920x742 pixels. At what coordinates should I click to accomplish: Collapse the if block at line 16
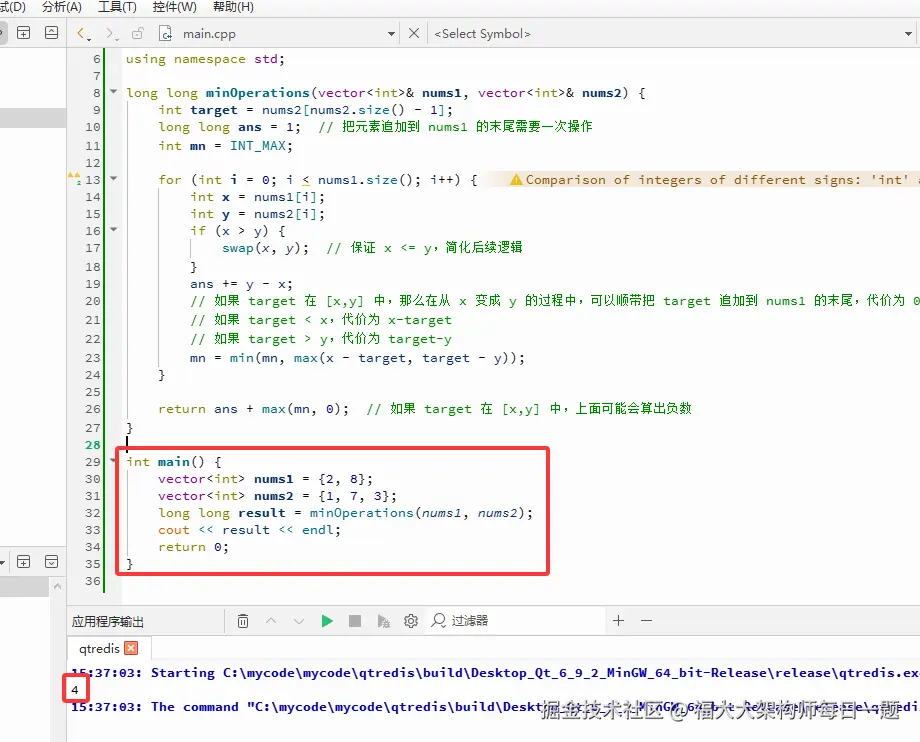pos(114,229)
